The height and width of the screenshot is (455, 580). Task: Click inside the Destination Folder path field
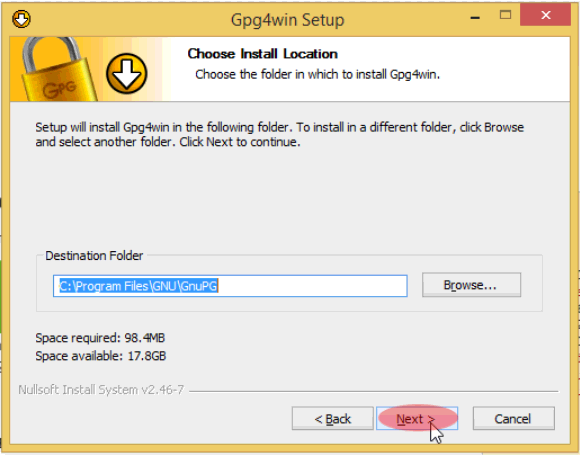click(230, 286)
